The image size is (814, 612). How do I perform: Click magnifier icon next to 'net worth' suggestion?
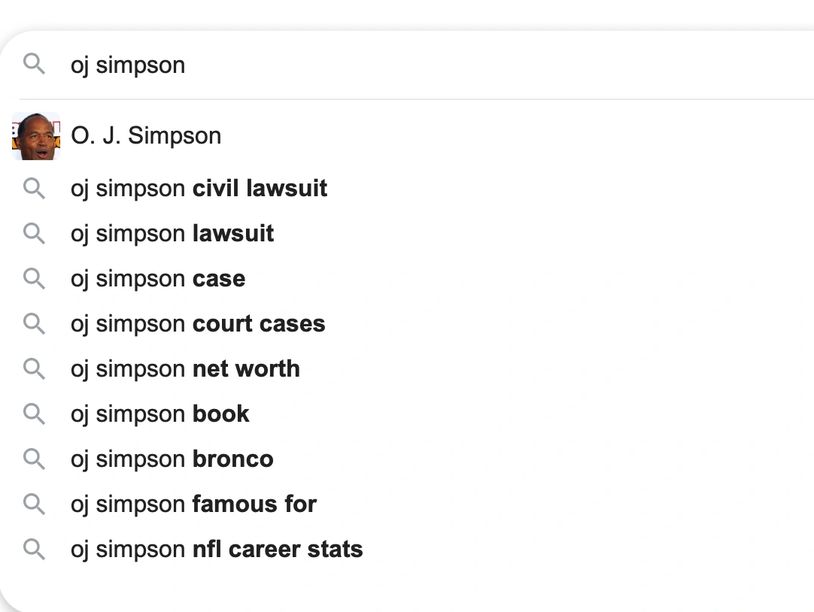tap(34, 369)
